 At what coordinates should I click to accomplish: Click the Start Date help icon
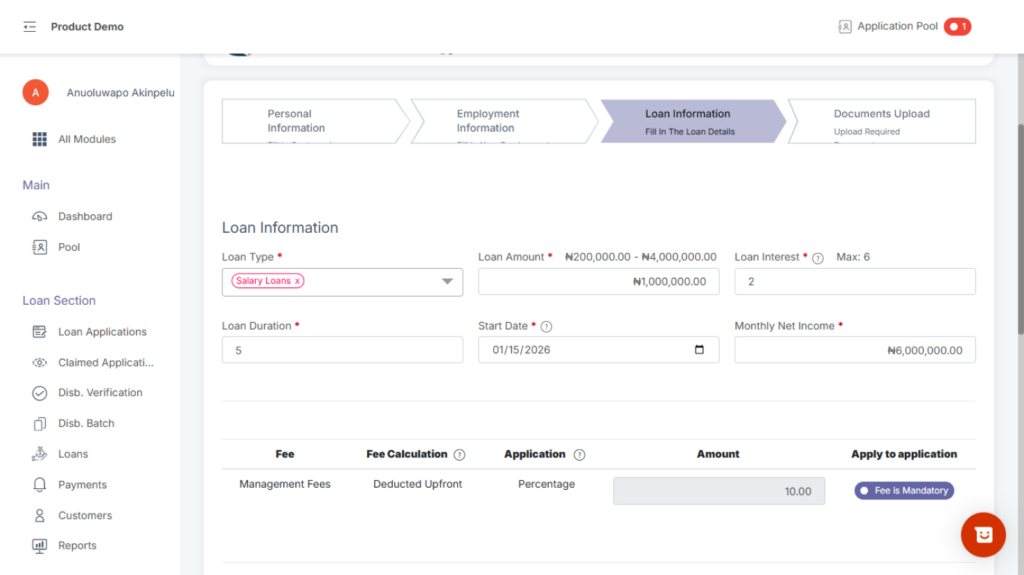click(547, 327)
